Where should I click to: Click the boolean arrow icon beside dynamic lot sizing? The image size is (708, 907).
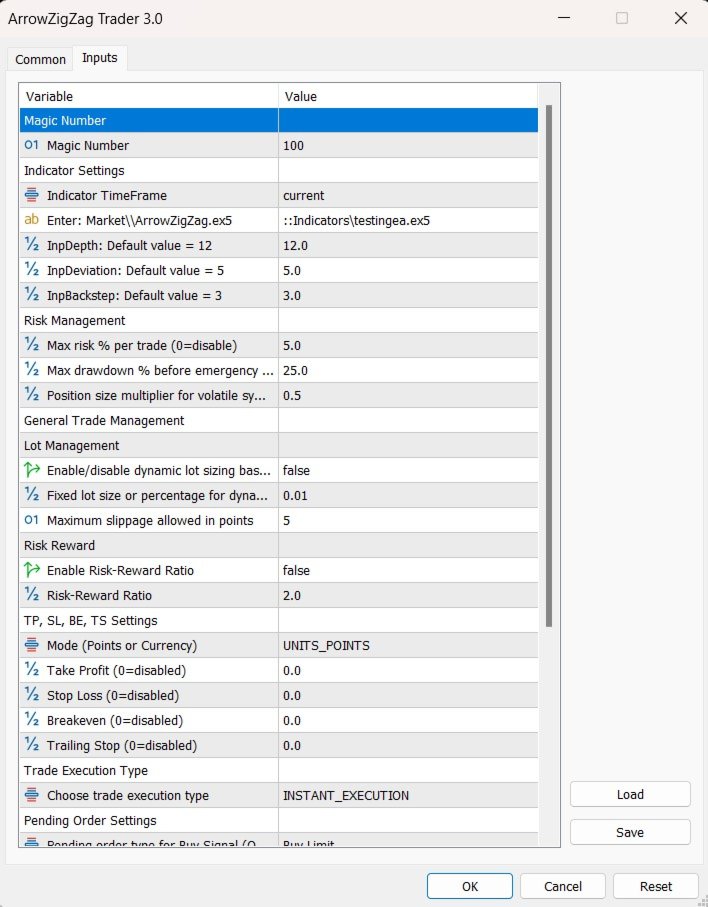tap(31, 470)
